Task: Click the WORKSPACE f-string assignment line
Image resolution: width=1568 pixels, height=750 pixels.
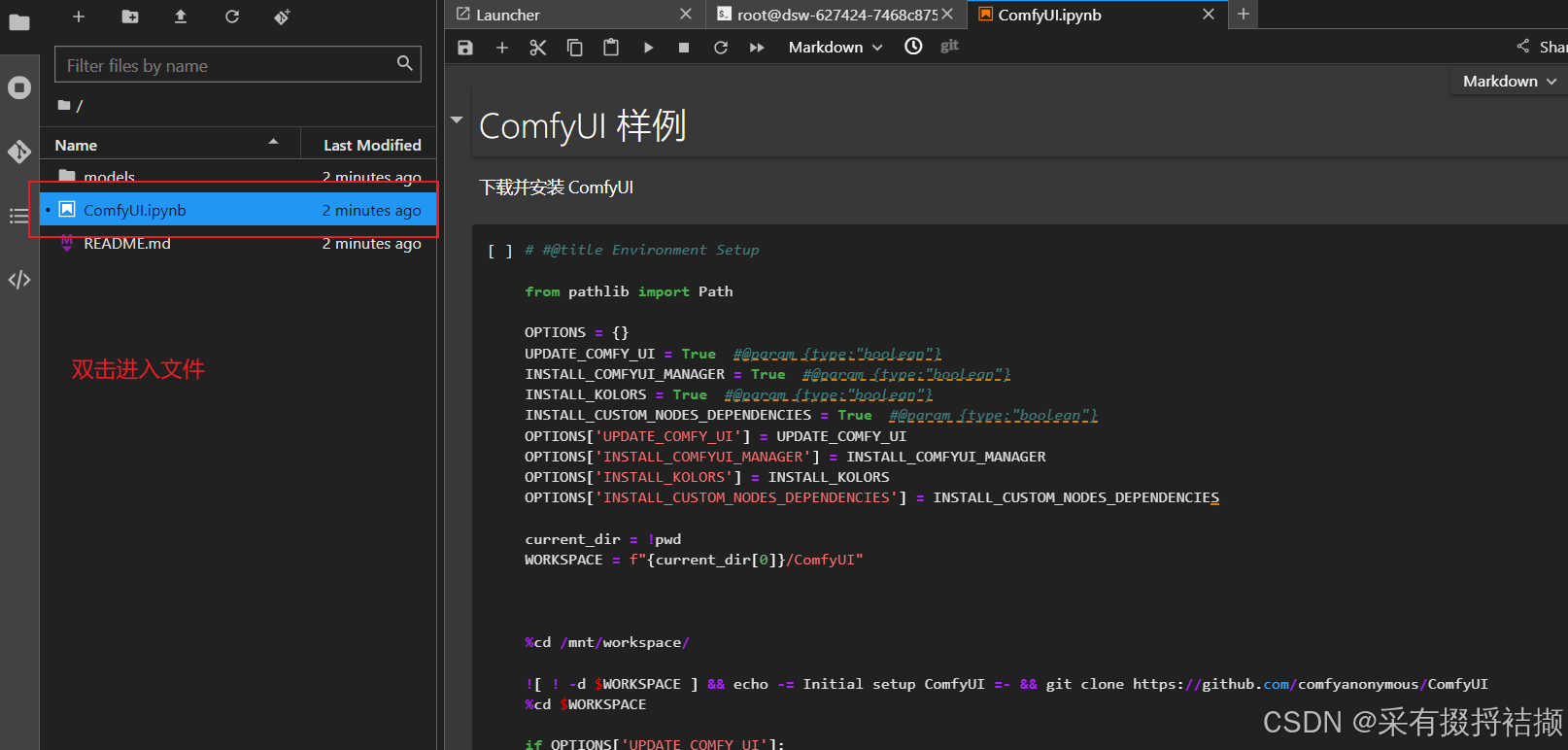Action: 694,560
